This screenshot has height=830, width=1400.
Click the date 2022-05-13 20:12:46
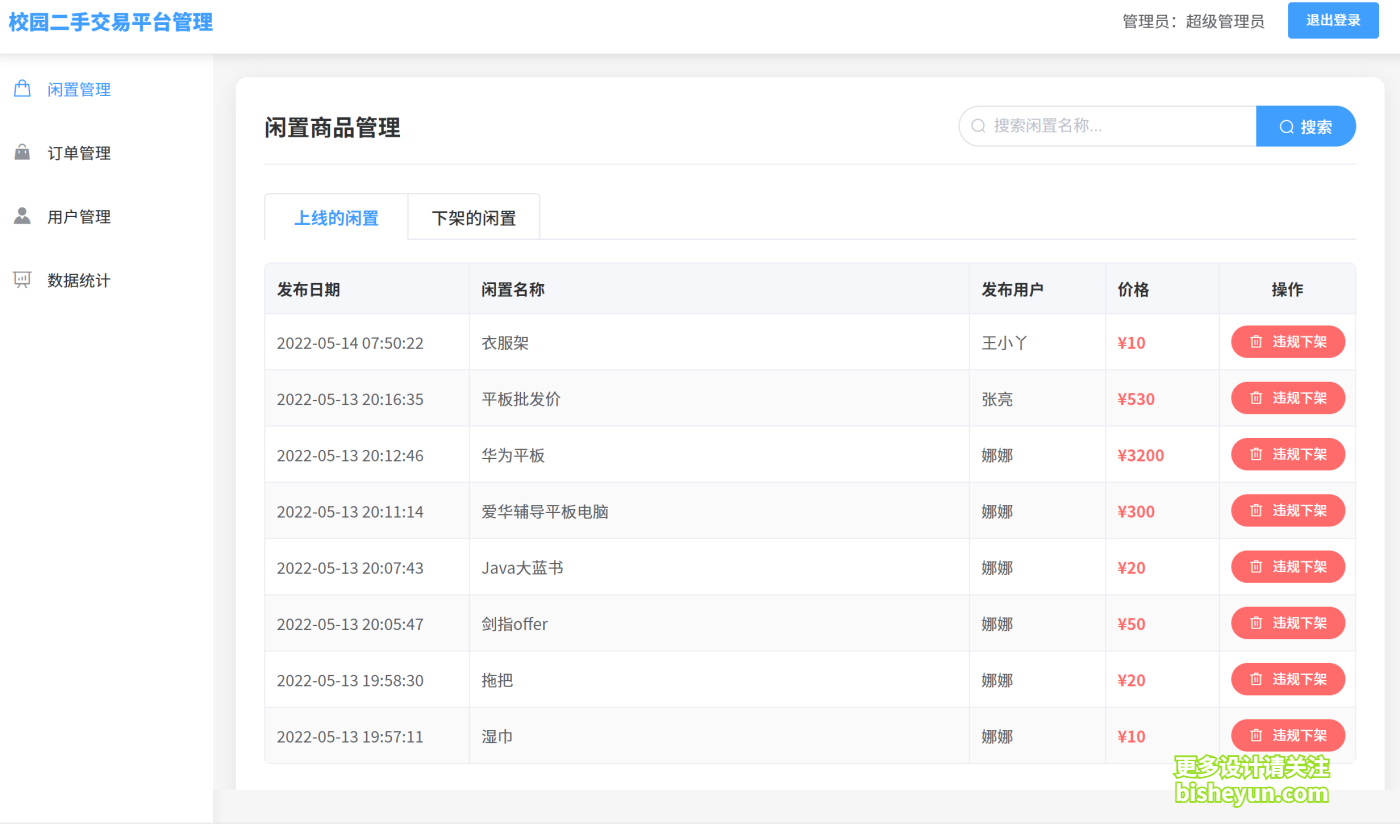point(350,455)
